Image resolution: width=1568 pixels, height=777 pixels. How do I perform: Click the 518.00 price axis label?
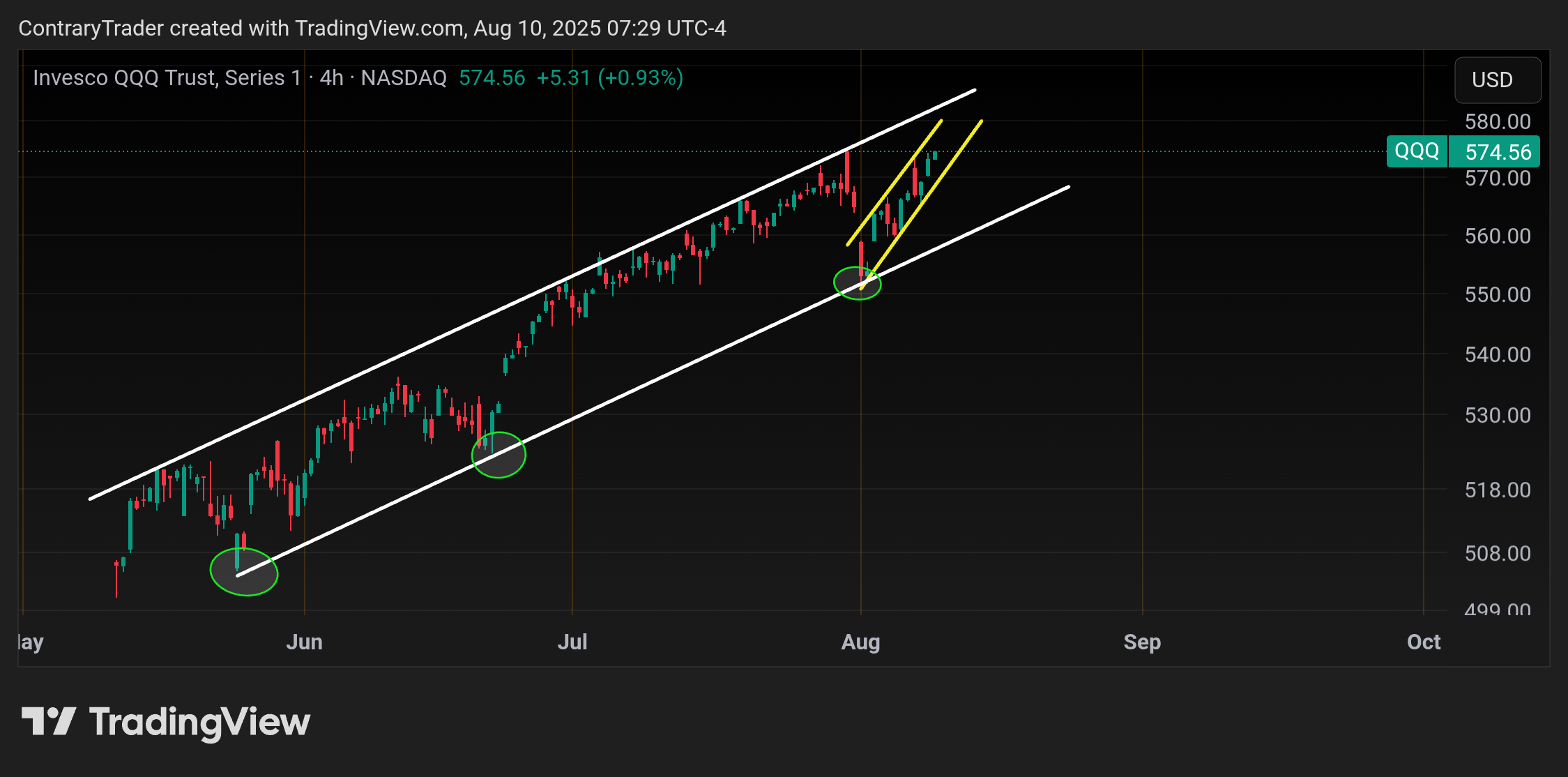tap(1498, 490)
